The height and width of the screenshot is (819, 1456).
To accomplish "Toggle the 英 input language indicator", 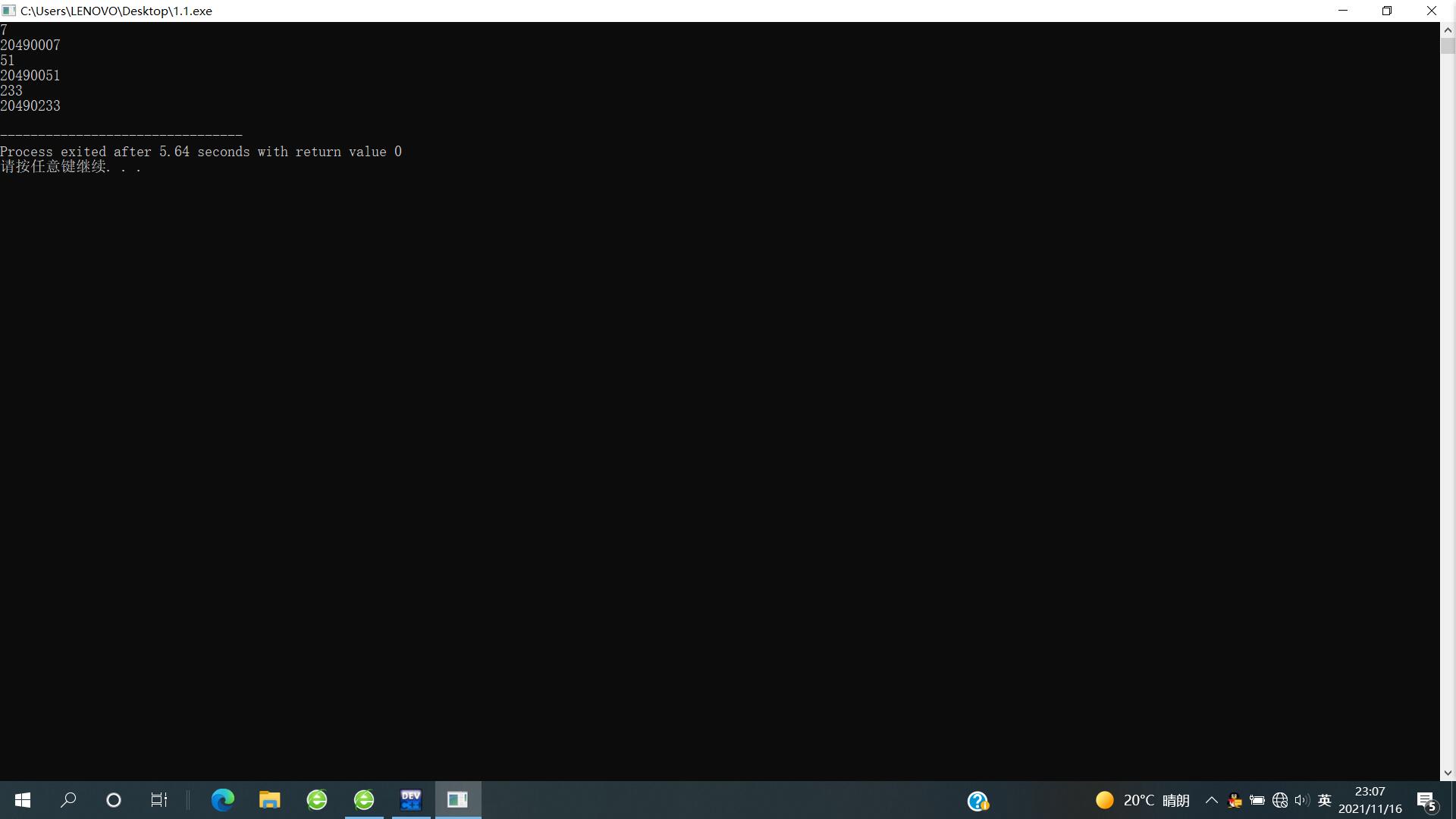I will [x=1325, y=801].
